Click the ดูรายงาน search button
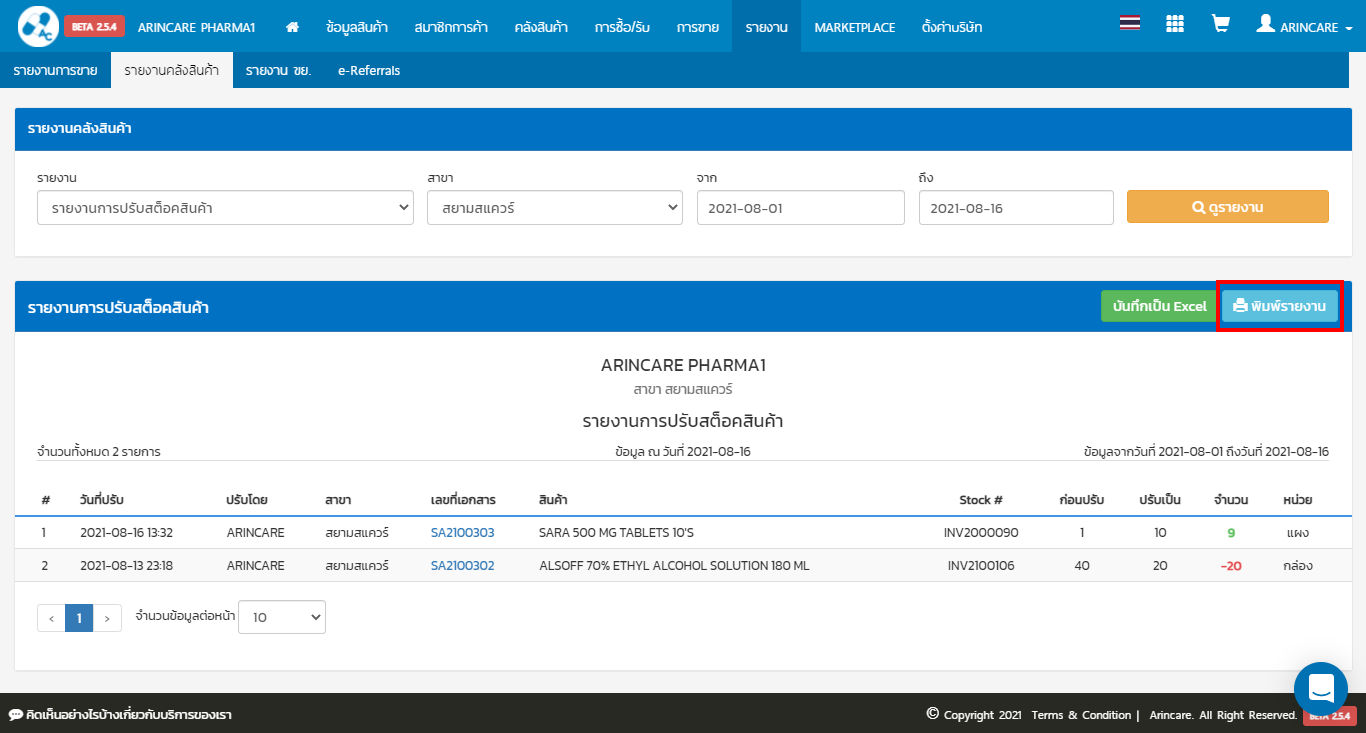Image resolution: width=1366 pixels, height=733 pixels. coord(1228,207)
